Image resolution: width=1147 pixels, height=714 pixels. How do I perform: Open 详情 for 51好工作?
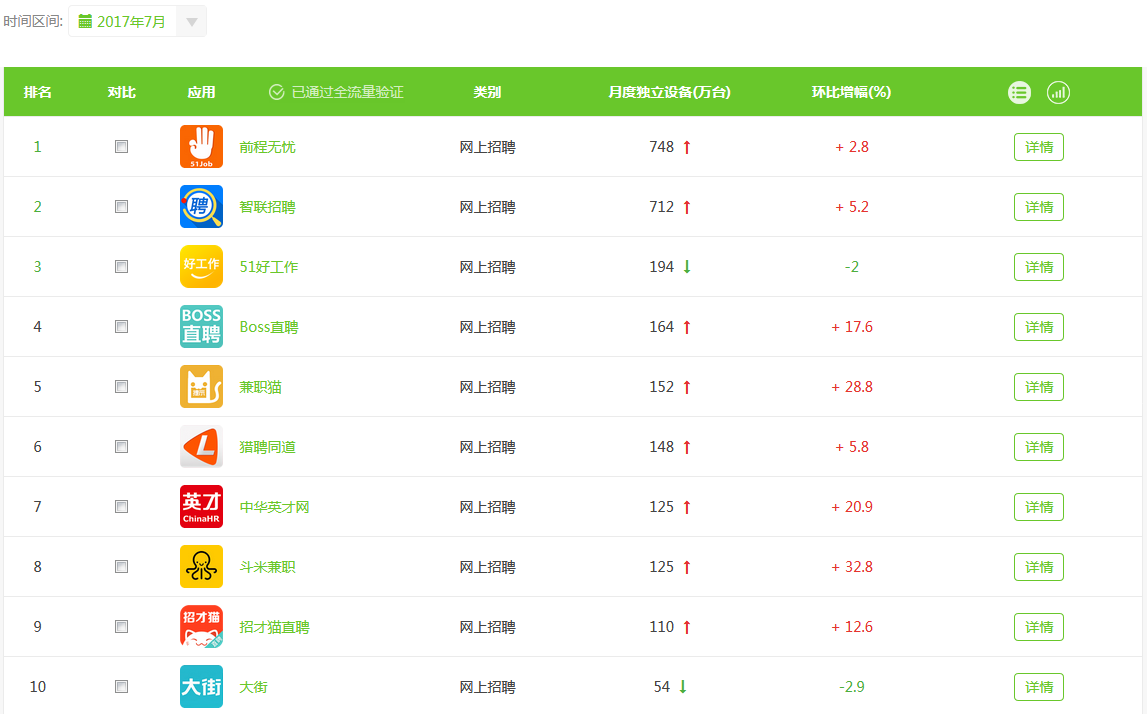pyautogui.click(x=1039, y=267)
